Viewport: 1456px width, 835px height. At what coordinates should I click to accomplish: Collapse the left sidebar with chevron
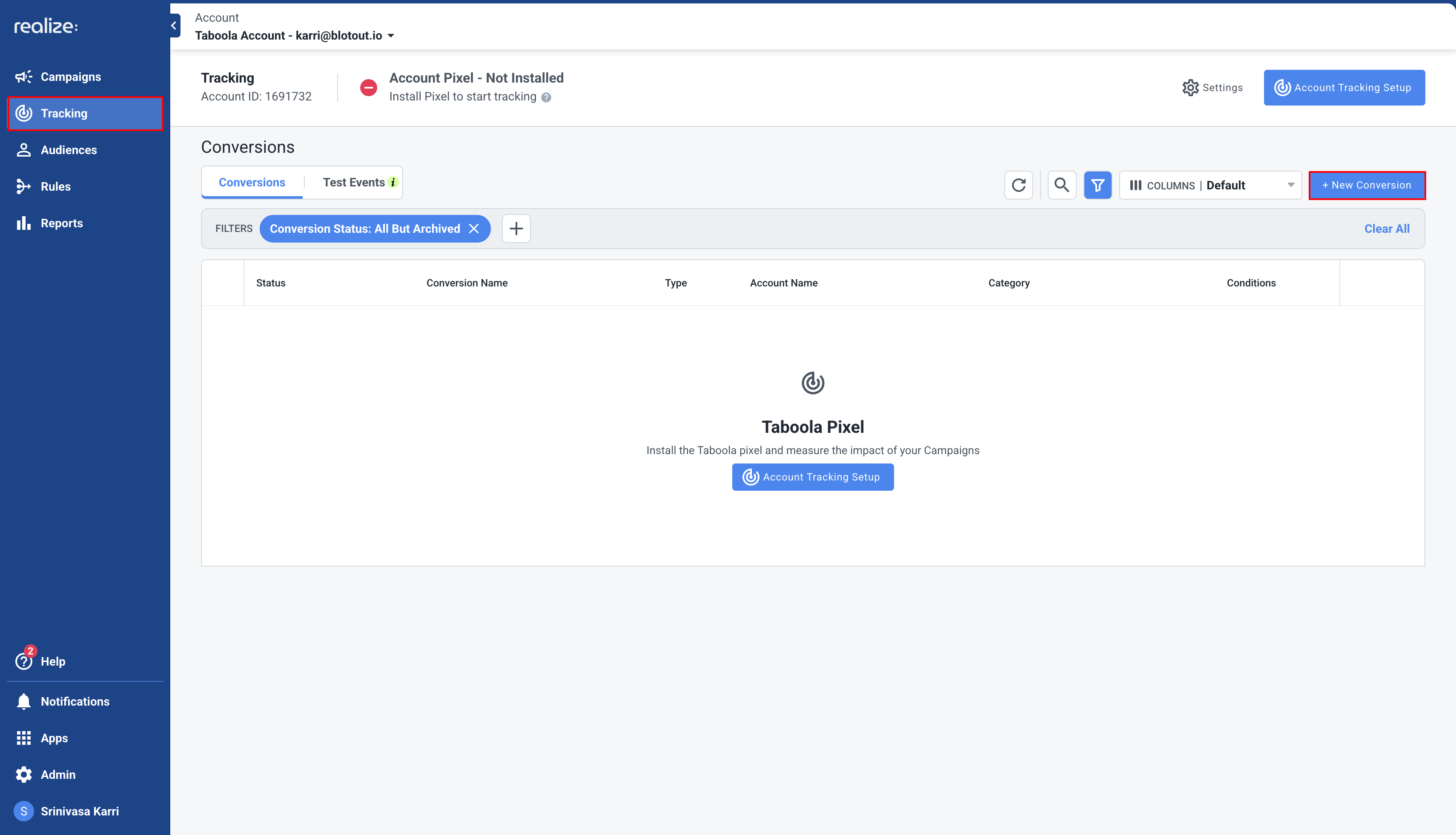[174, 26]
